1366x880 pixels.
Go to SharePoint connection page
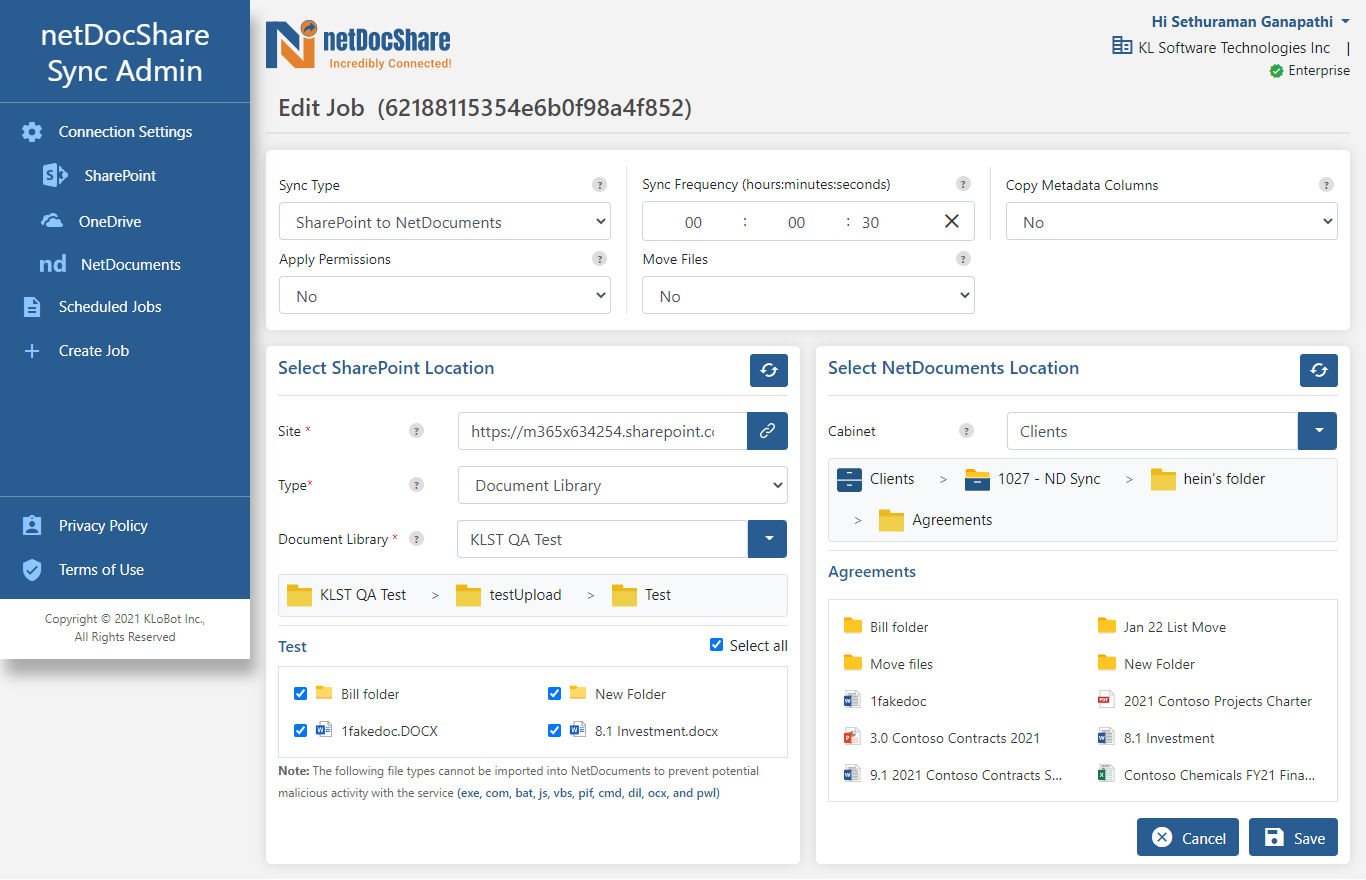tap(120, 175)
